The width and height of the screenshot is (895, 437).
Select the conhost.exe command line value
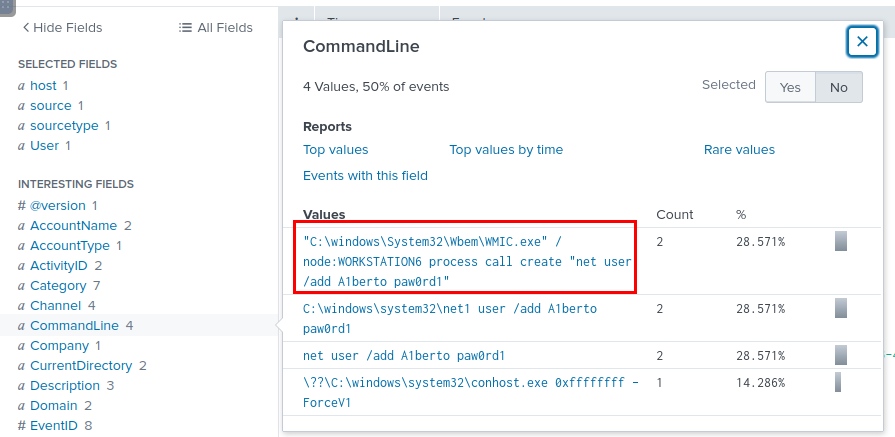click(470, 392)
